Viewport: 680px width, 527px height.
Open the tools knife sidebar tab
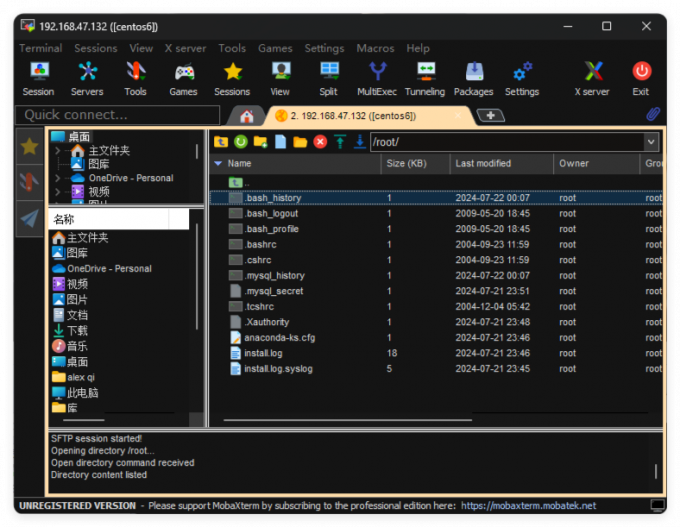(29, 182)
